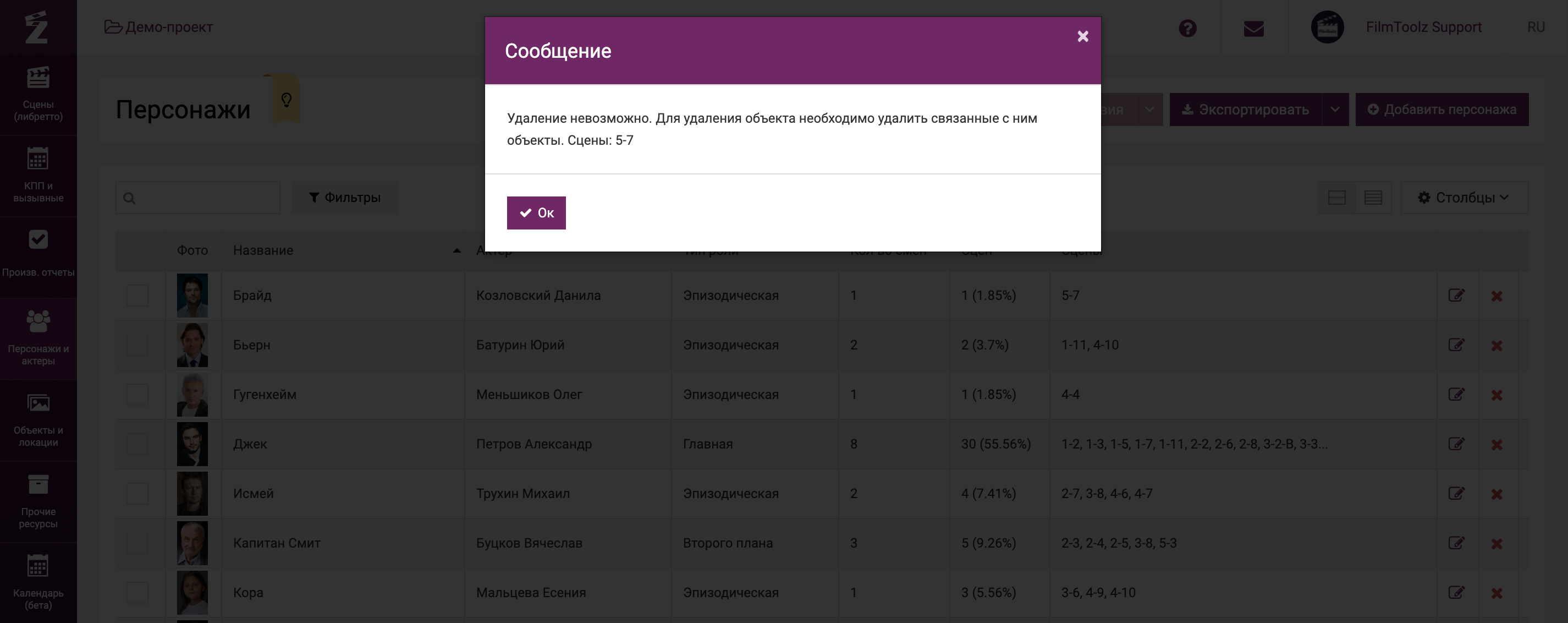Delete the Джек character row

pyautogui.click(x=1497, y=445)
